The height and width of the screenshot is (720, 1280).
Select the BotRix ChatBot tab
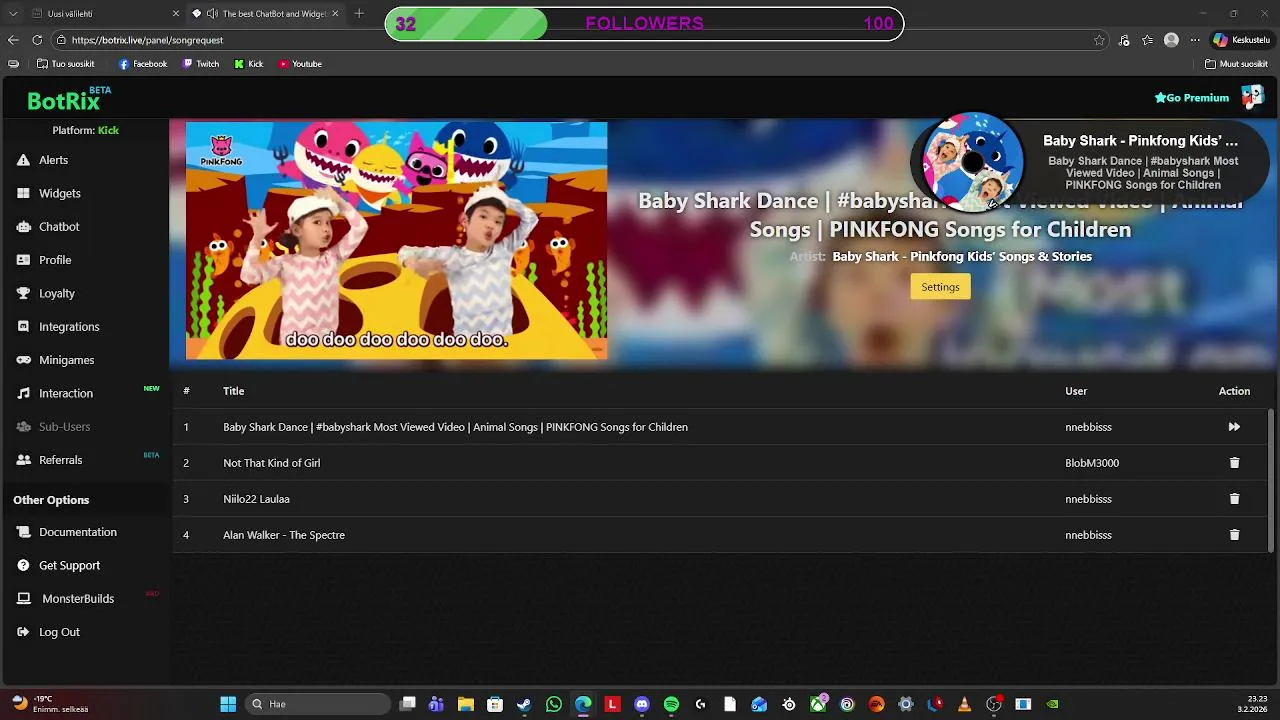(x=265, y=14)
